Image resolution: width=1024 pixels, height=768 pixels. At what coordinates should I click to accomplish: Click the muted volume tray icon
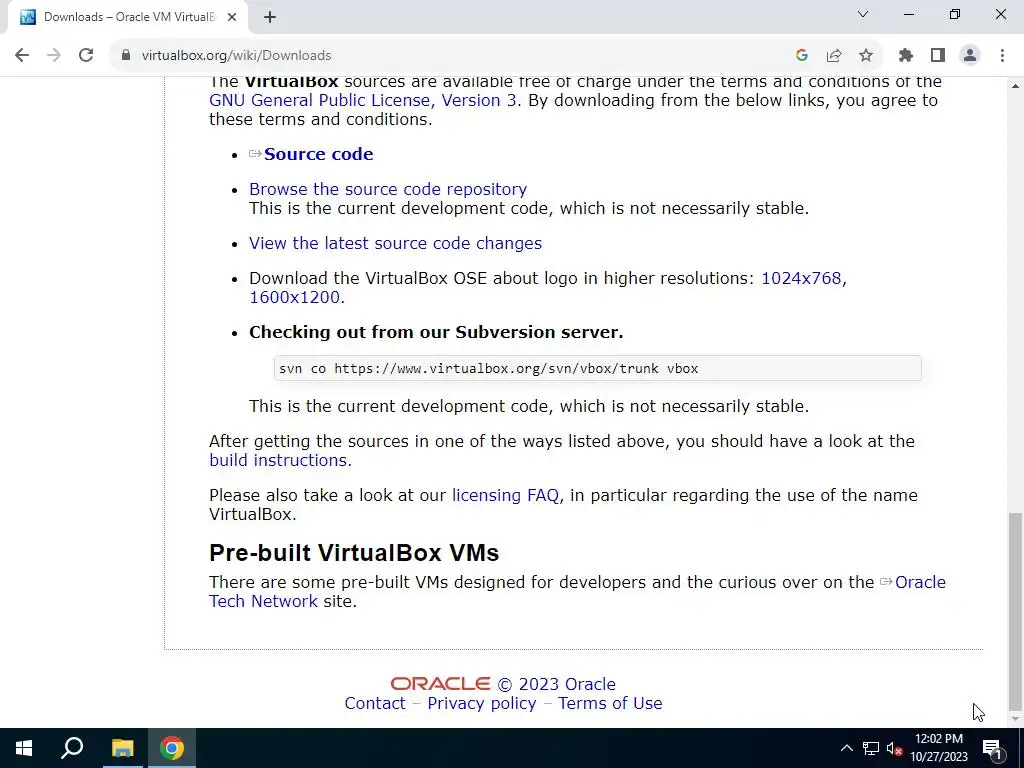click(x=894, y=749)
